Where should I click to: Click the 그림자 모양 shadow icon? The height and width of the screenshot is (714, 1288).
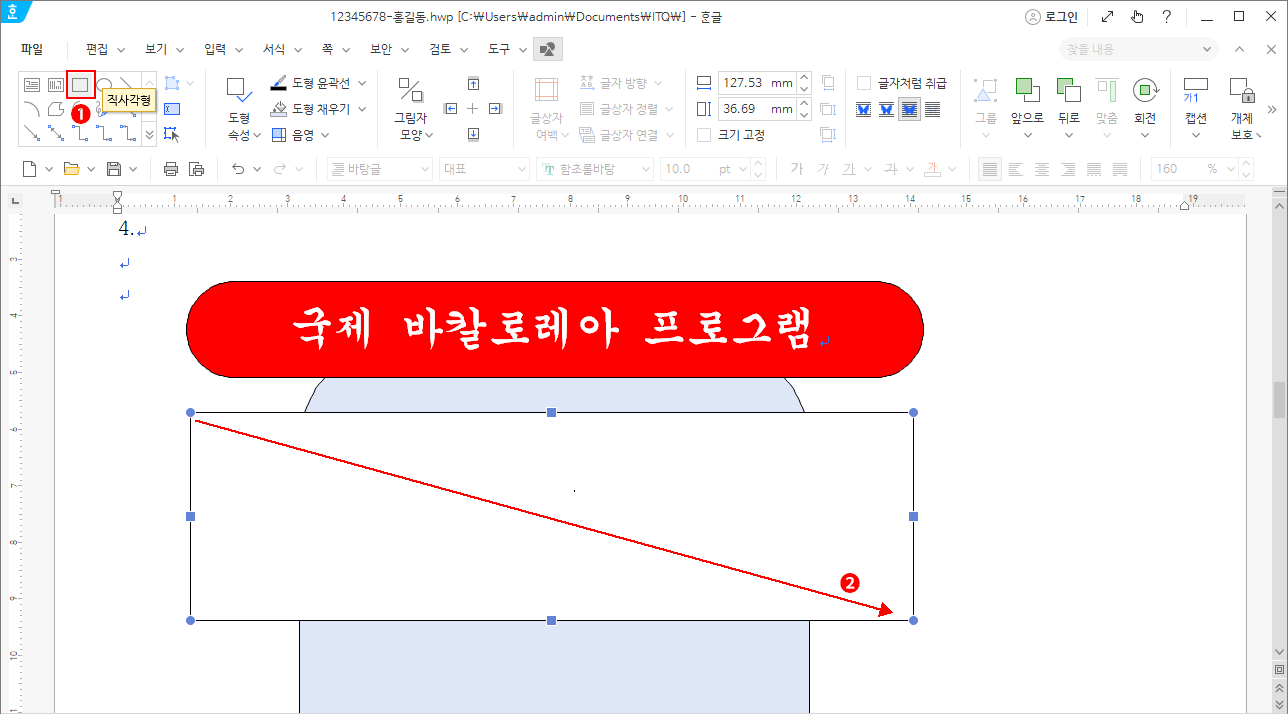pyautogui.click(x=410, y=90)
